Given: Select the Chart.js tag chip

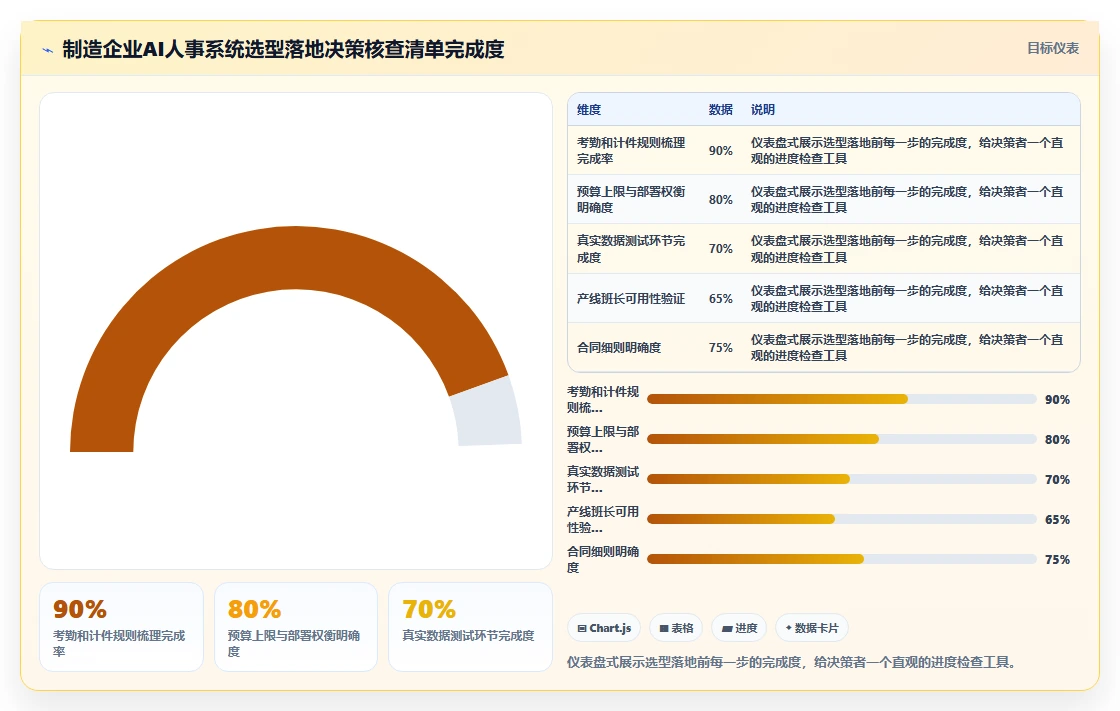Looking at the screenshot, I should (604, 628).
